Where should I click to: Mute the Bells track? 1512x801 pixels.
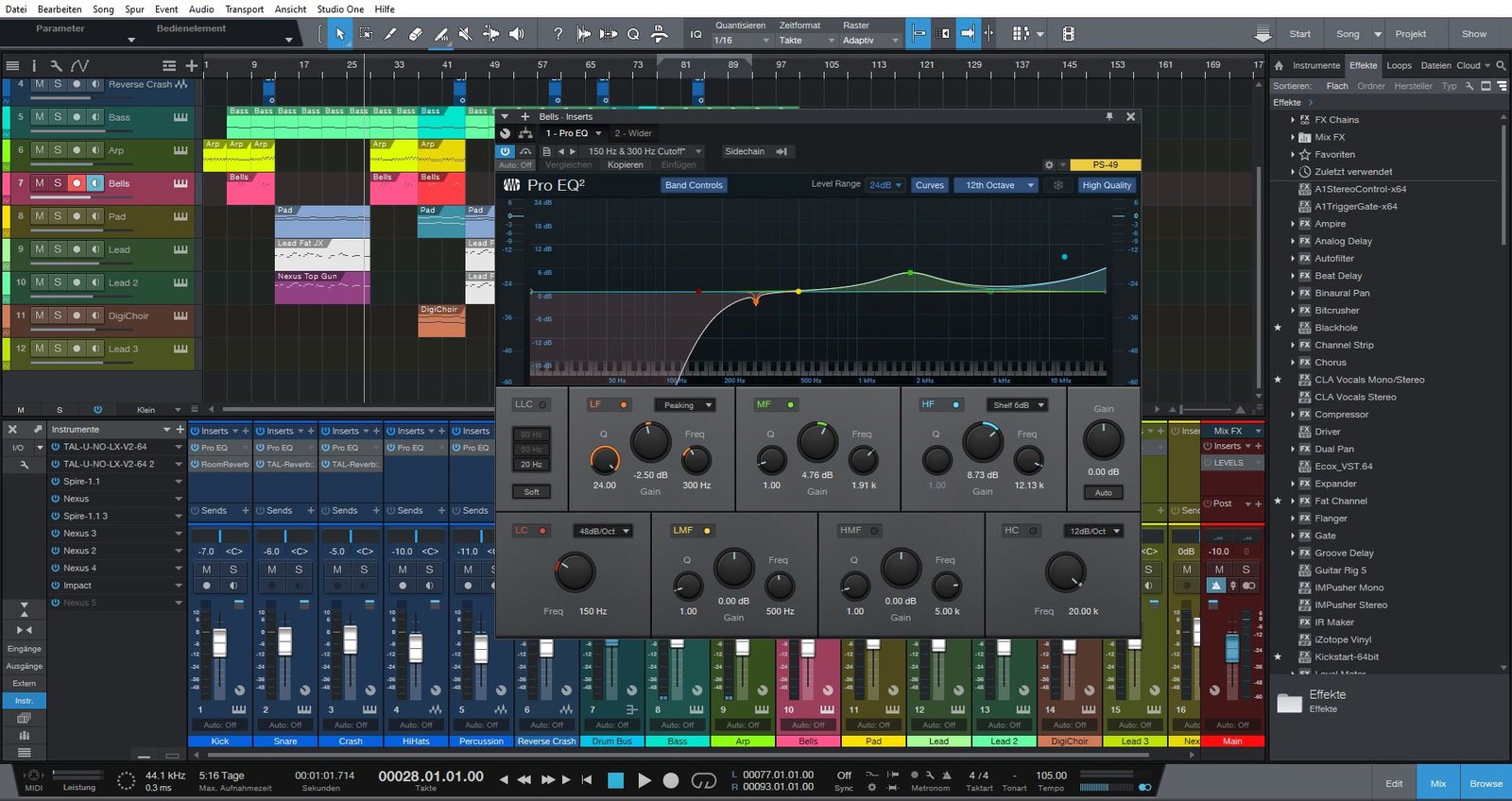point(39,183)
